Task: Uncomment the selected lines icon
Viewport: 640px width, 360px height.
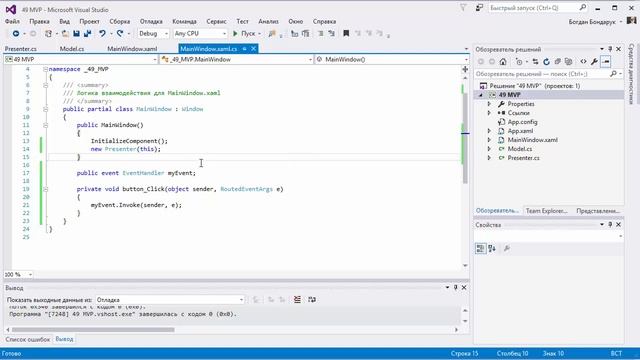Action: pos(331,33)
